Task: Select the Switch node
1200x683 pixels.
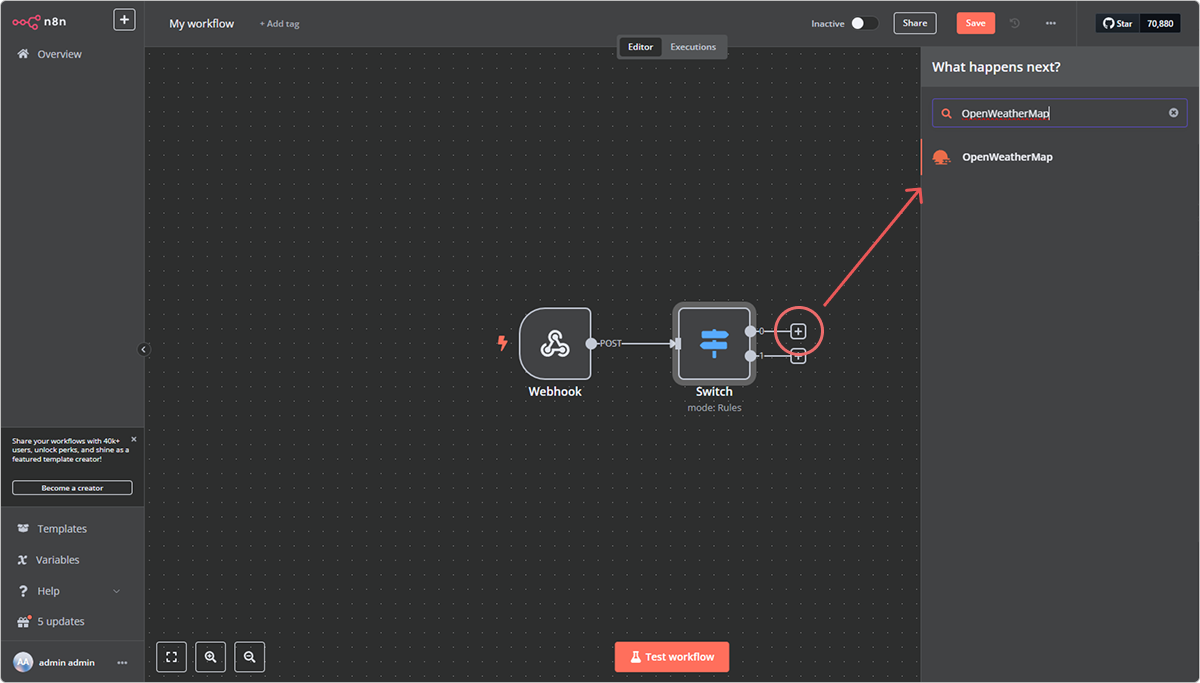Action: click(714, 344)
